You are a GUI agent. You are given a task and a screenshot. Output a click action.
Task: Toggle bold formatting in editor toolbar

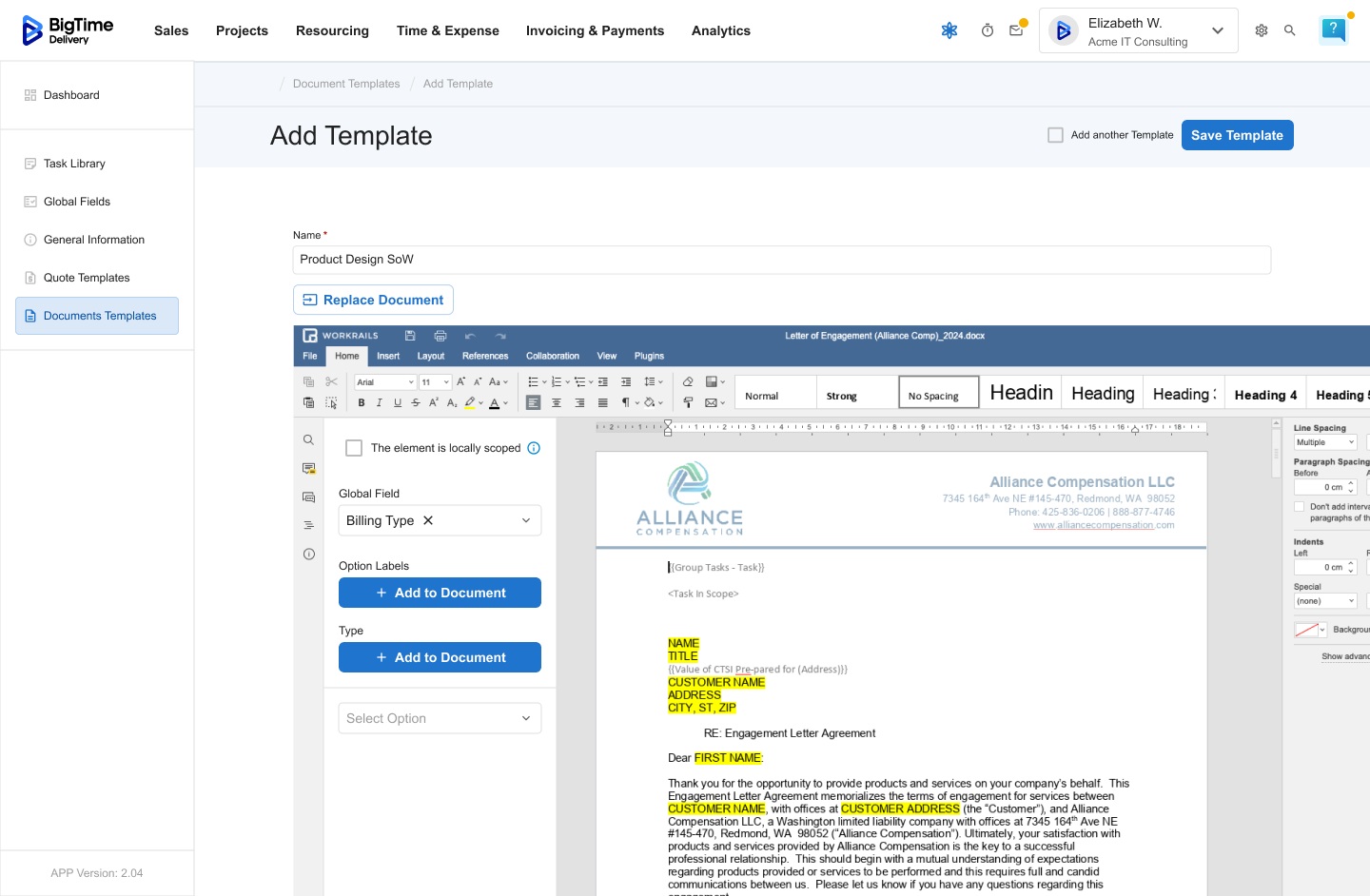(362, 403)
